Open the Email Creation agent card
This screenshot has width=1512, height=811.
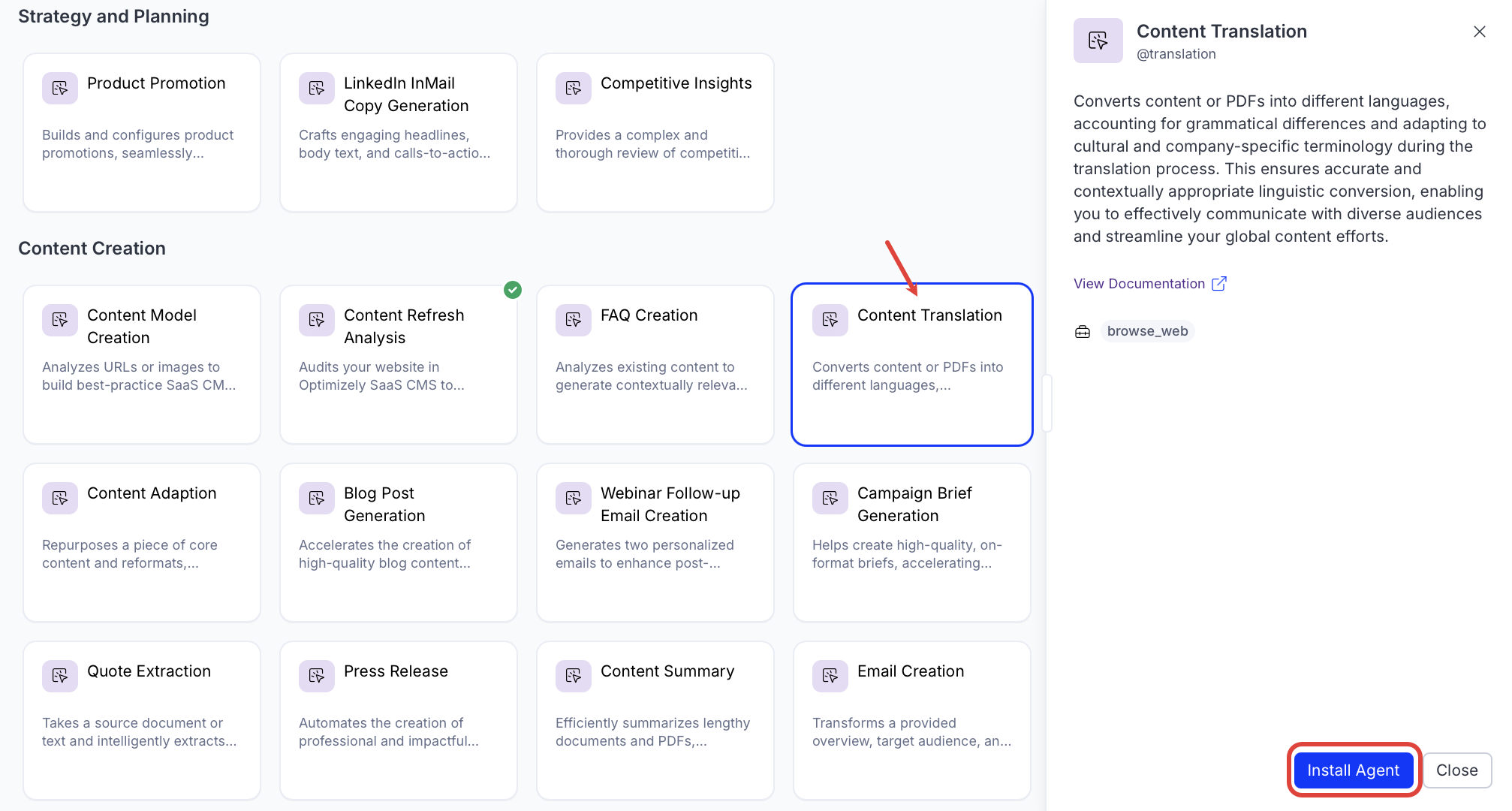pos(912,720)
